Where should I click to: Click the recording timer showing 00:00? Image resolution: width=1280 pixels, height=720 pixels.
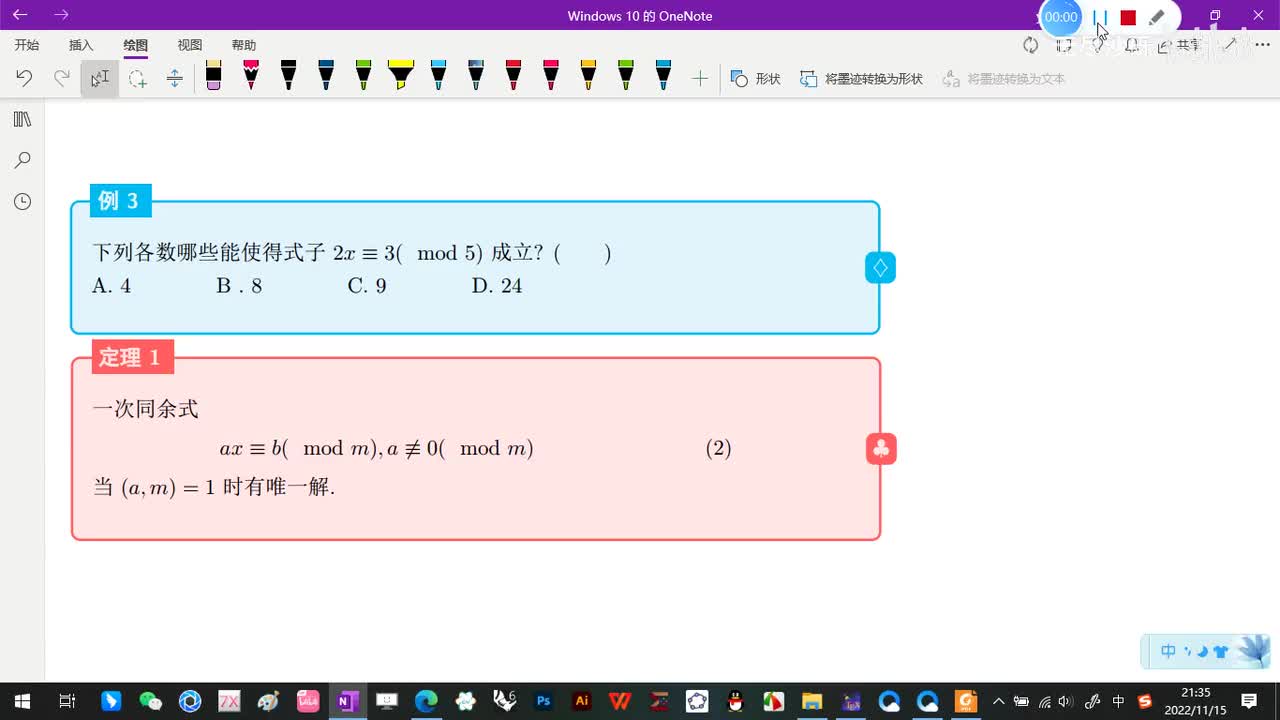1061,17
